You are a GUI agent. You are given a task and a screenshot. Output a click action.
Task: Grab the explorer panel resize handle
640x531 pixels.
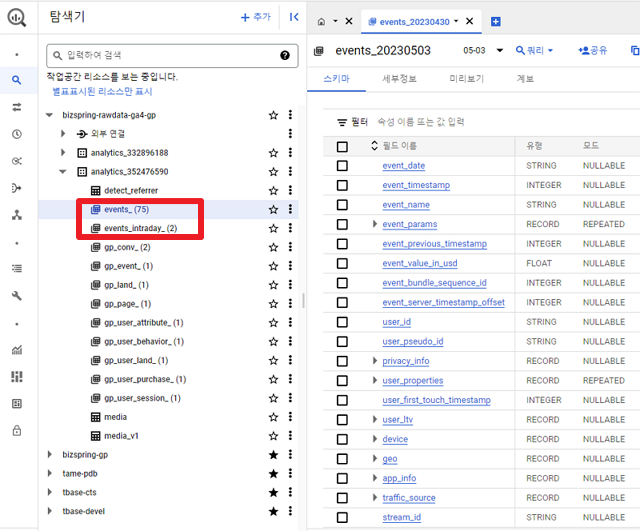click(303, 300)
